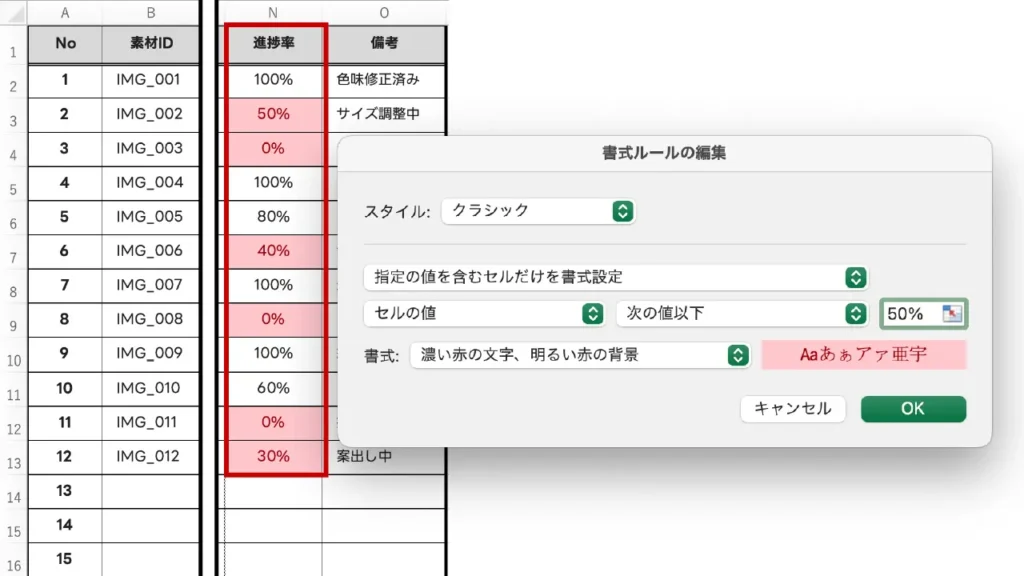Screen dimensions: 1024x576
Task: Click the cell range selector icon
Action: coord(951,314)
